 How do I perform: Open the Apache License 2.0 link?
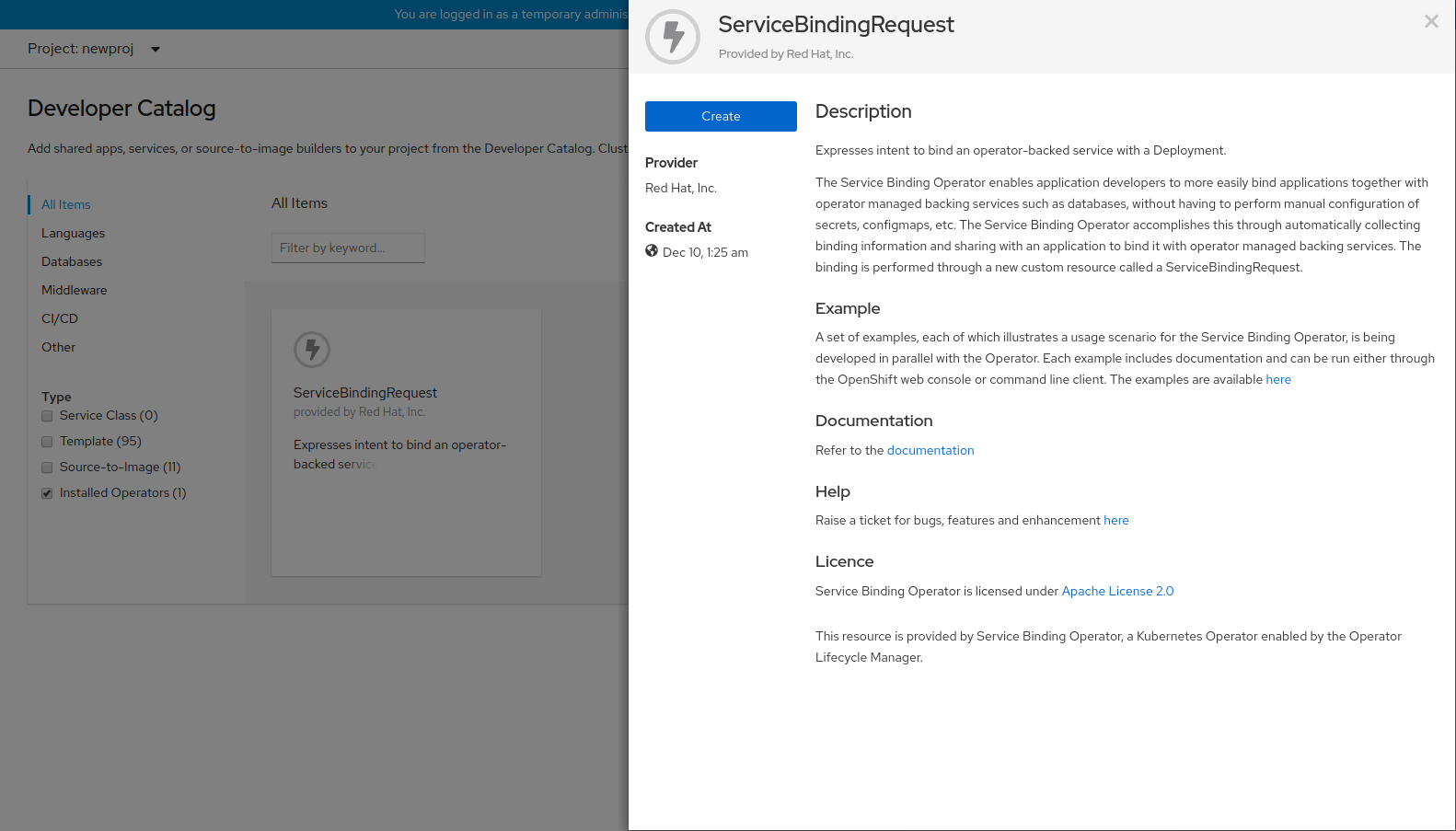[1117, 591]
